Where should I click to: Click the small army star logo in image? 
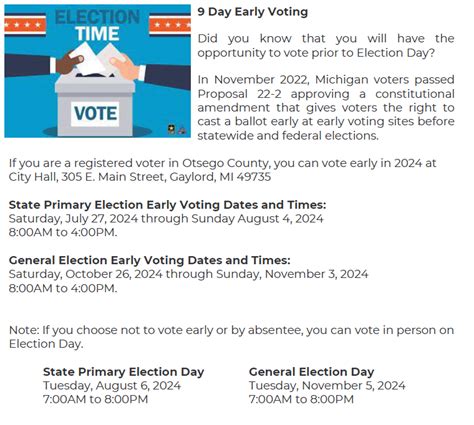click(172, 129)
